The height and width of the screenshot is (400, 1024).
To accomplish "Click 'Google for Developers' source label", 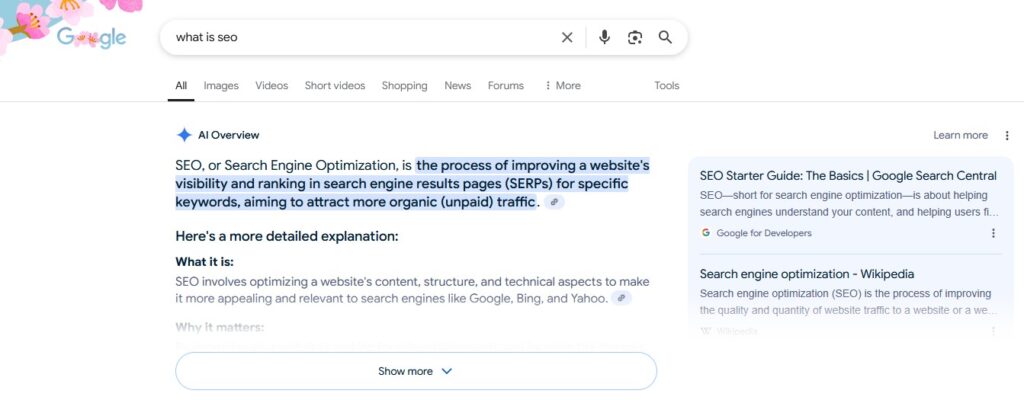I will (763, 233).
